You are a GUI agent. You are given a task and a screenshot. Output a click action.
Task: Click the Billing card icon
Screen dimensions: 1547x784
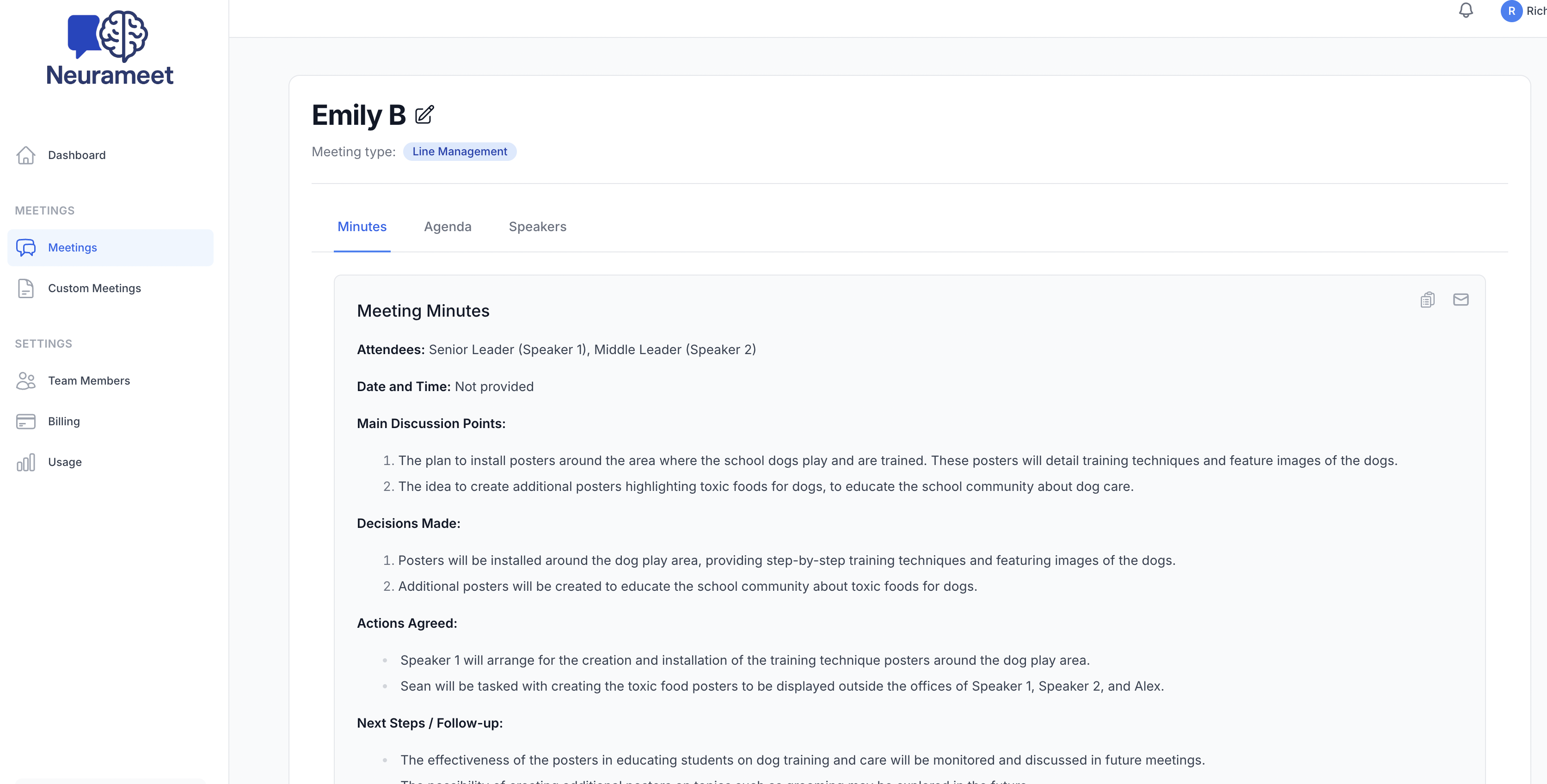[x=26, y=422]
